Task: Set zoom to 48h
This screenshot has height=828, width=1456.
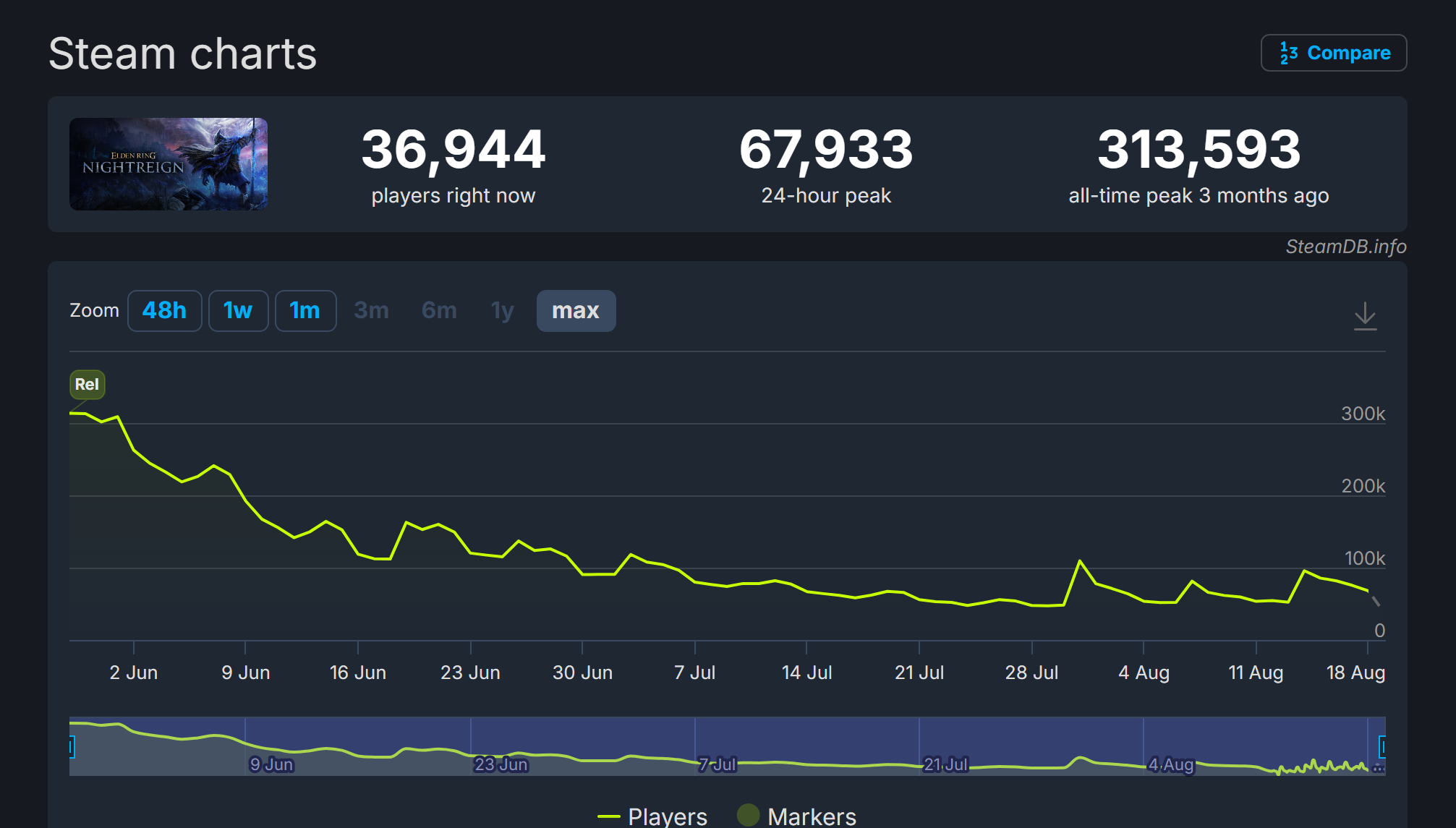Action: click(x=164, y=311)
